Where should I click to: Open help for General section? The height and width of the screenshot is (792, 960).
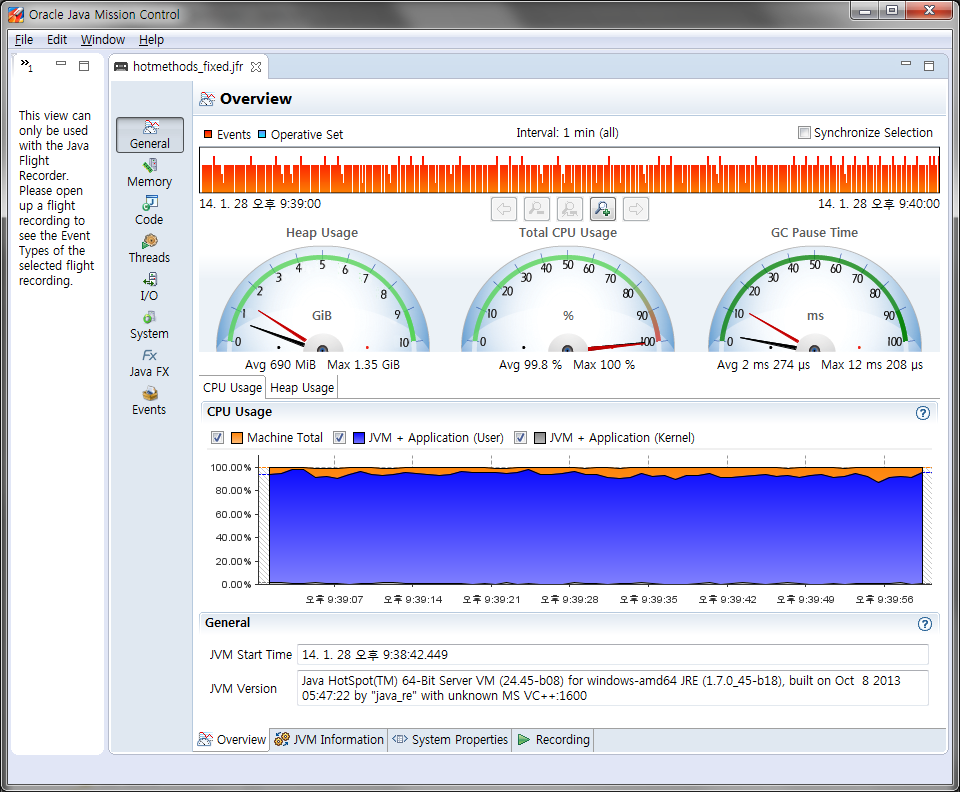(924, 624)
